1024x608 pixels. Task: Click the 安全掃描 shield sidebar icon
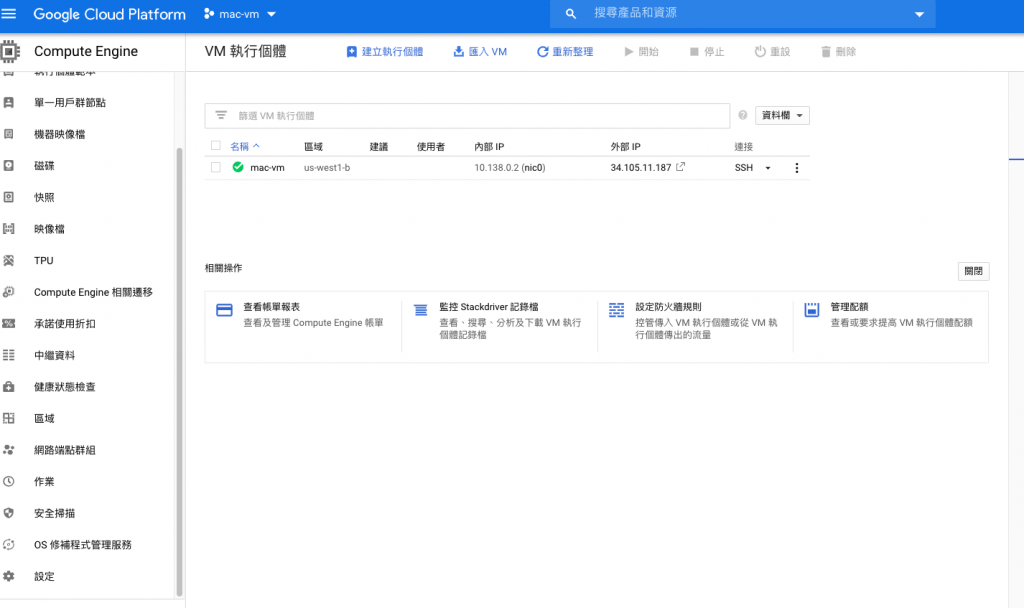[x=8, y=513]
